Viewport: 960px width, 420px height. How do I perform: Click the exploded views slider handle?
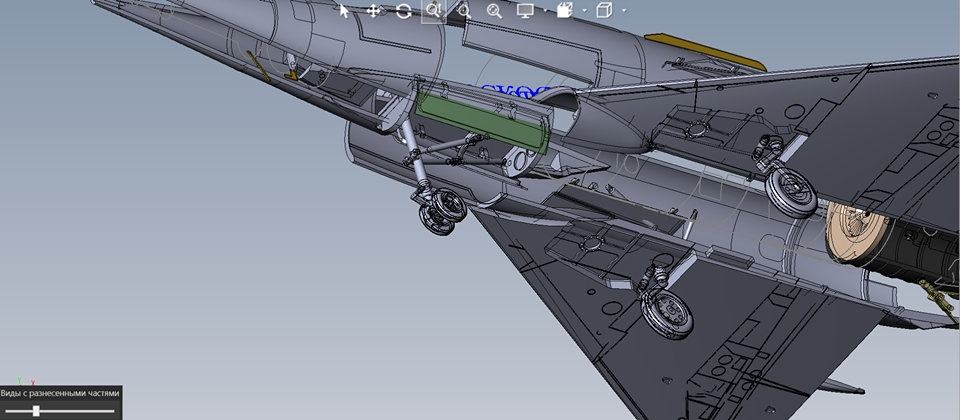click(x=36, y=410)
